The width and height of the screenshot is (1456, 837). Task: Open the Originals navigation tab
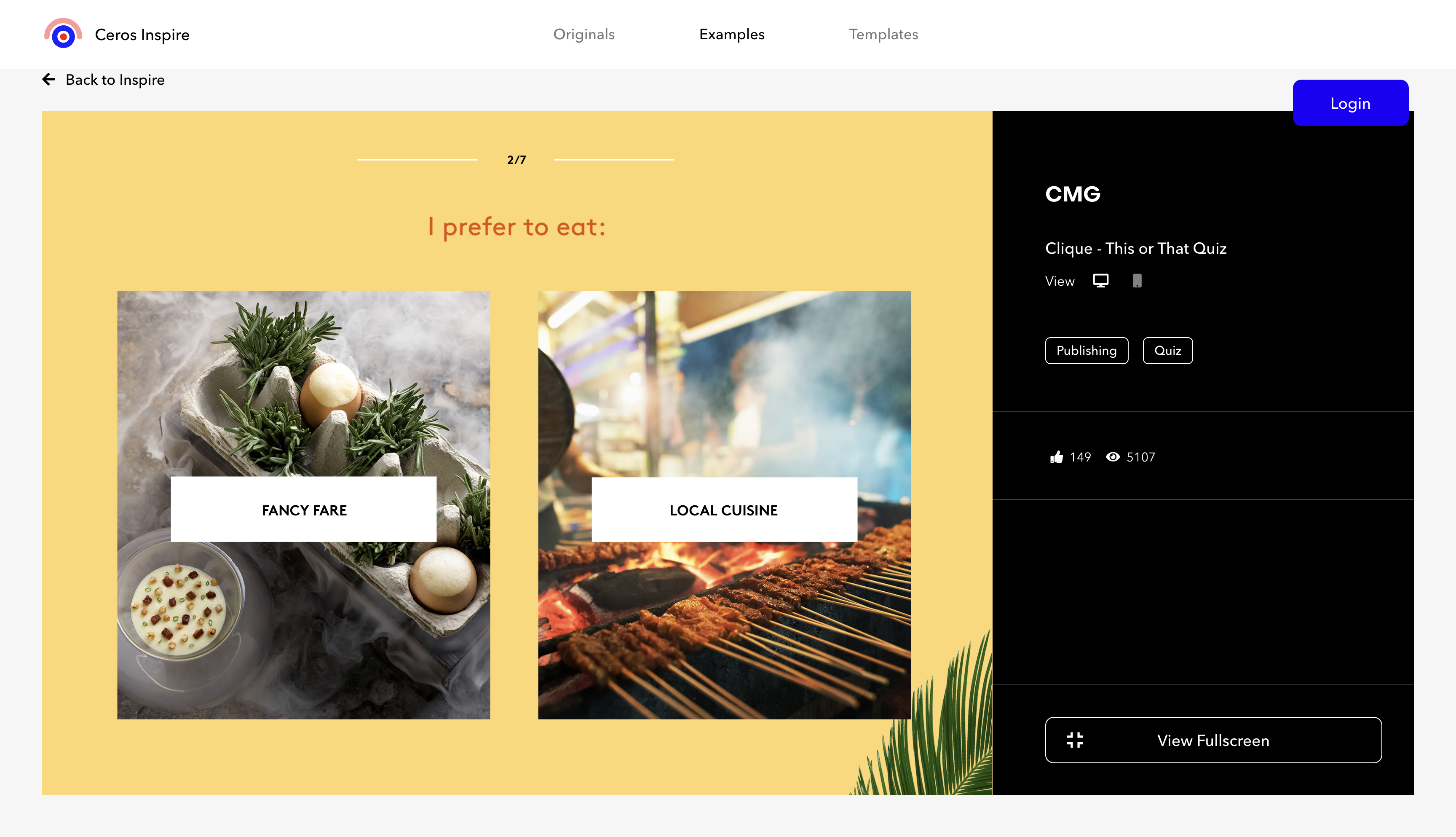click(584, 34)
